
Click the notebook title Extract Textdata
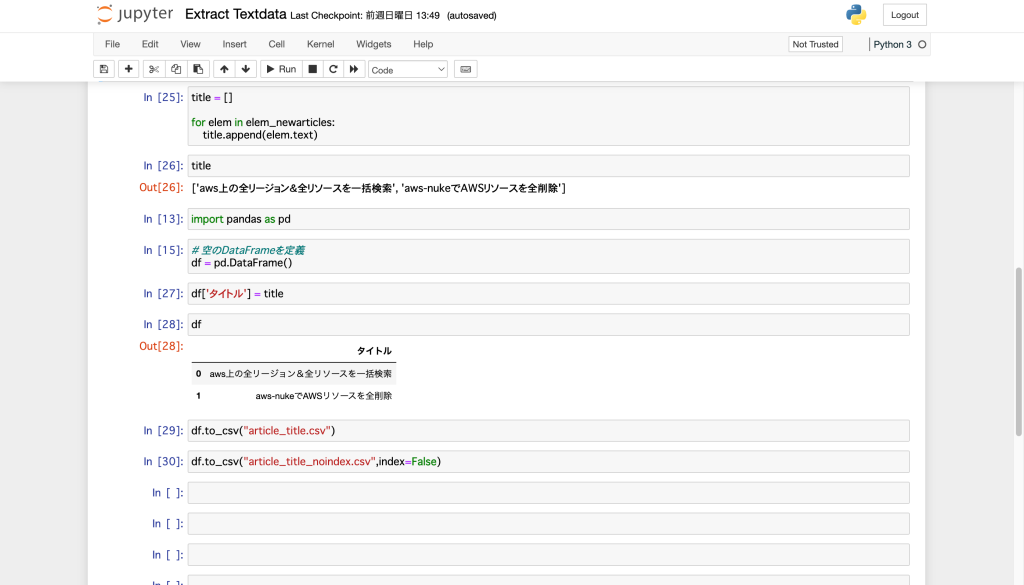click(x=236, y=15)
